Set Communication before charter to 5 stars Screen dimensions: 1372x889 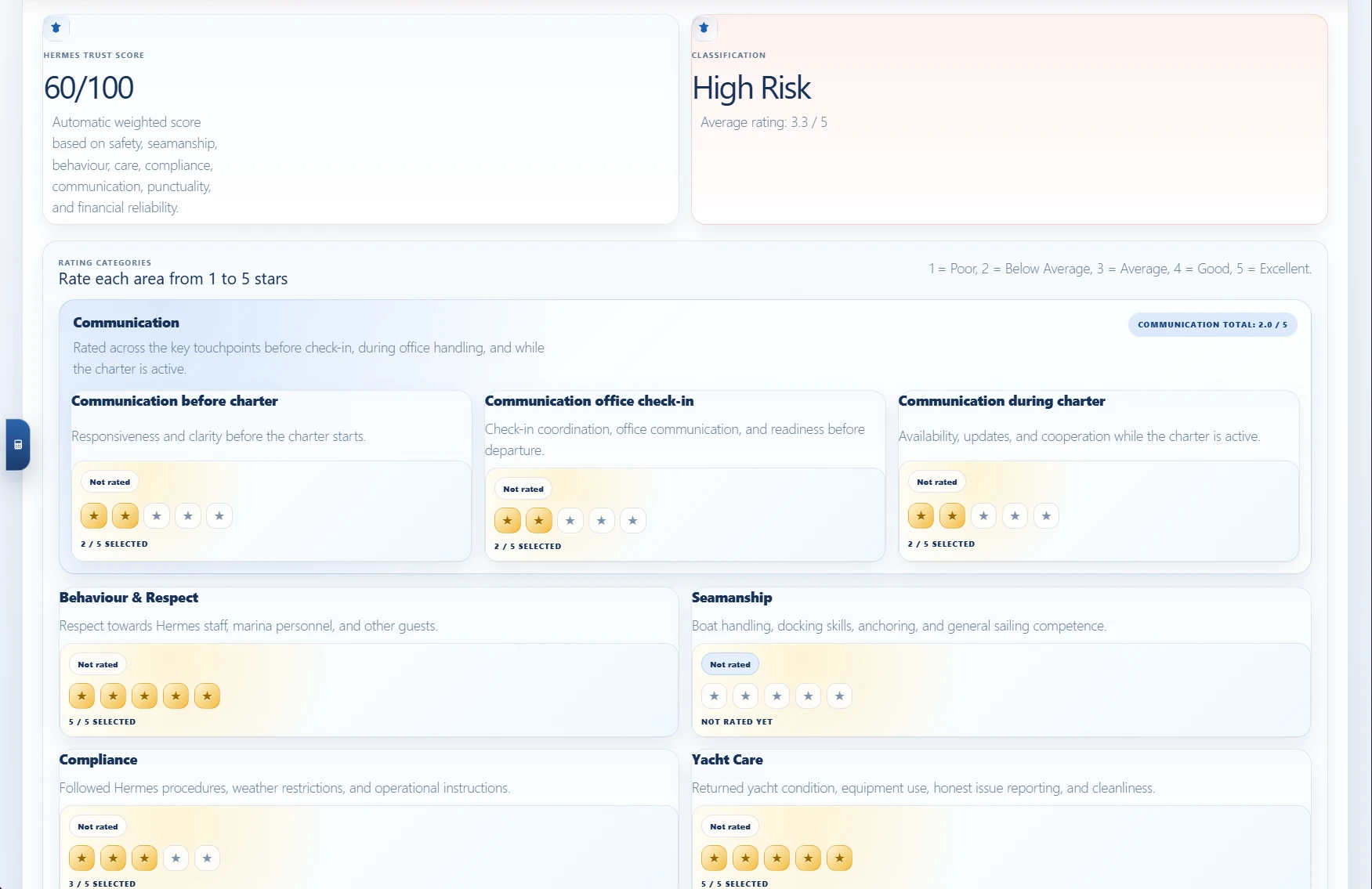(x=219, y=516)
